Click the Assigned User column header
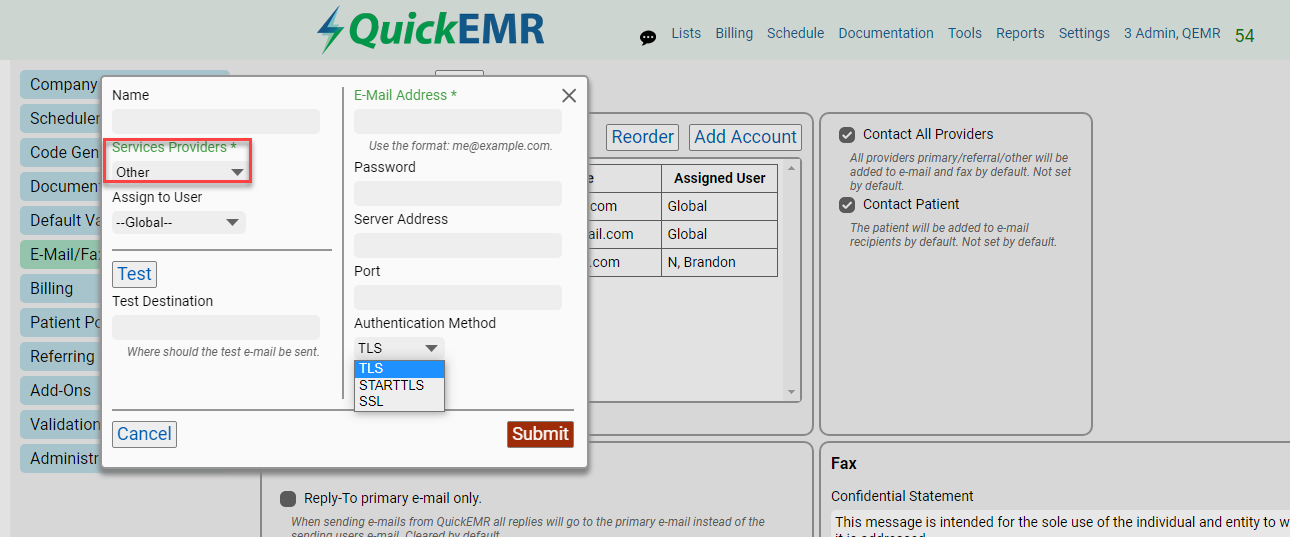The height and width of the screenshot is (537, 1290). pyautogui.click(x=719, y=179)
